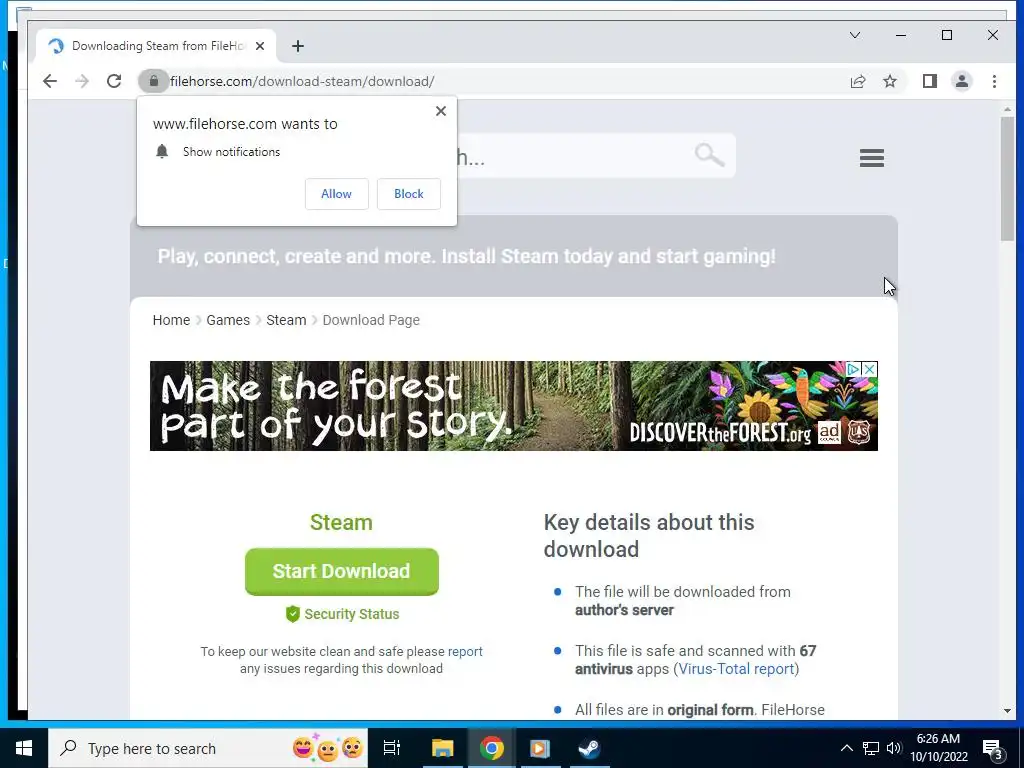Dismiss the notification permission popup

pos(441,111)
